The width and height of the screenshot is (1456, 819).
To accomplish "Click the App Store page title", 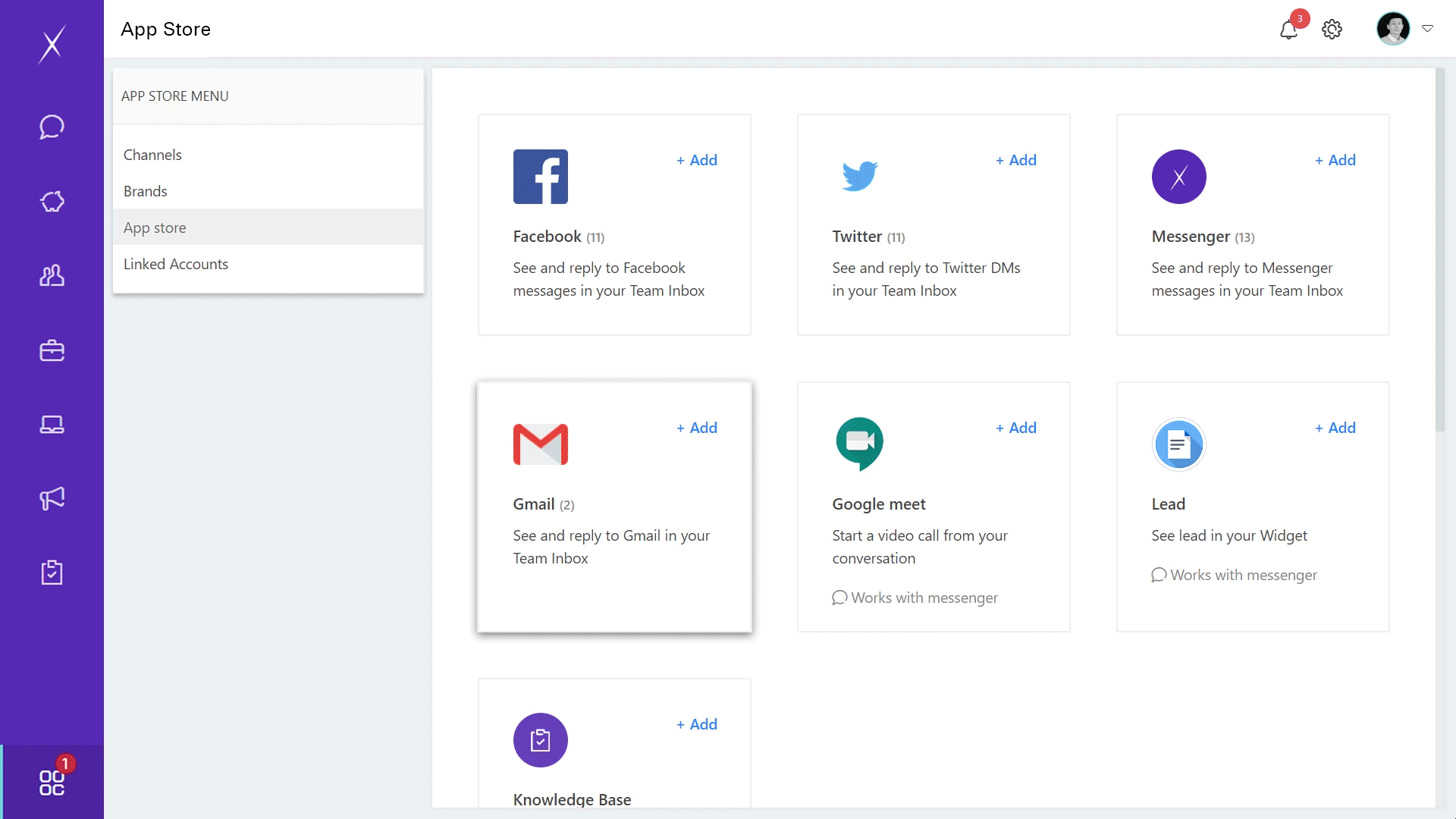I will tap(165, 29).
